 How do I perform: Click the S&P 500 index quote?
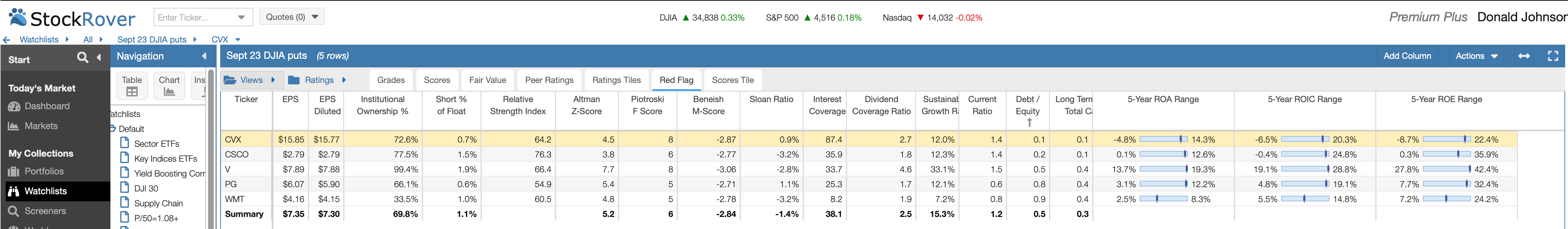pos(813,18)
